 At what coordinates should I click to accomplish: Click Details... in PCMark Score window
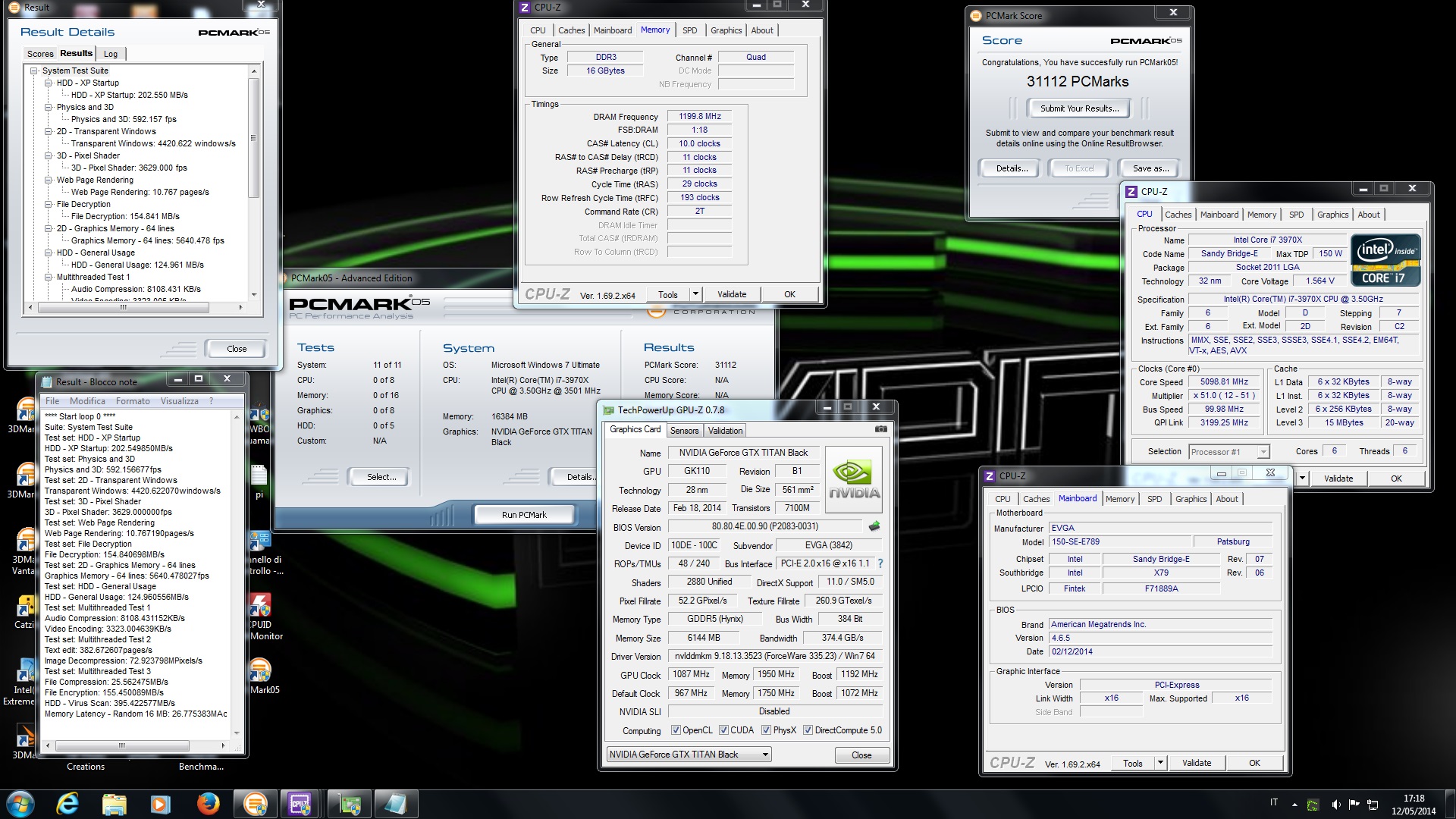click(x=1012, y=168)
